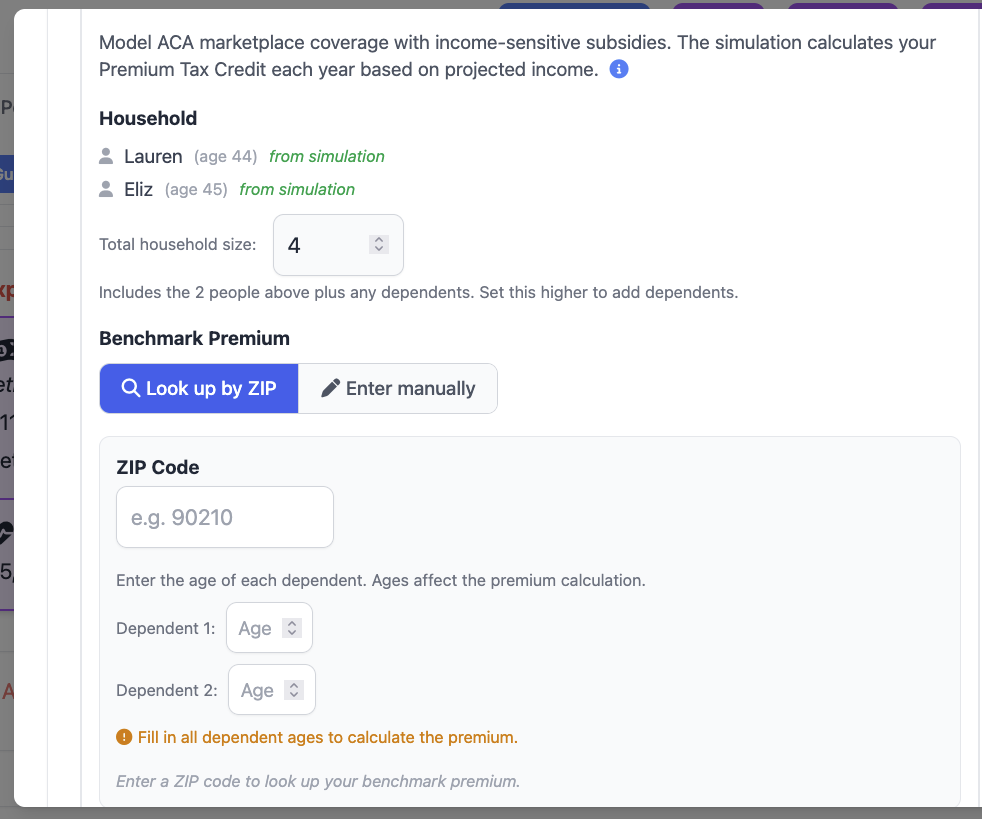Increment Dependent 1 age using up arrow

pos(291,623)
